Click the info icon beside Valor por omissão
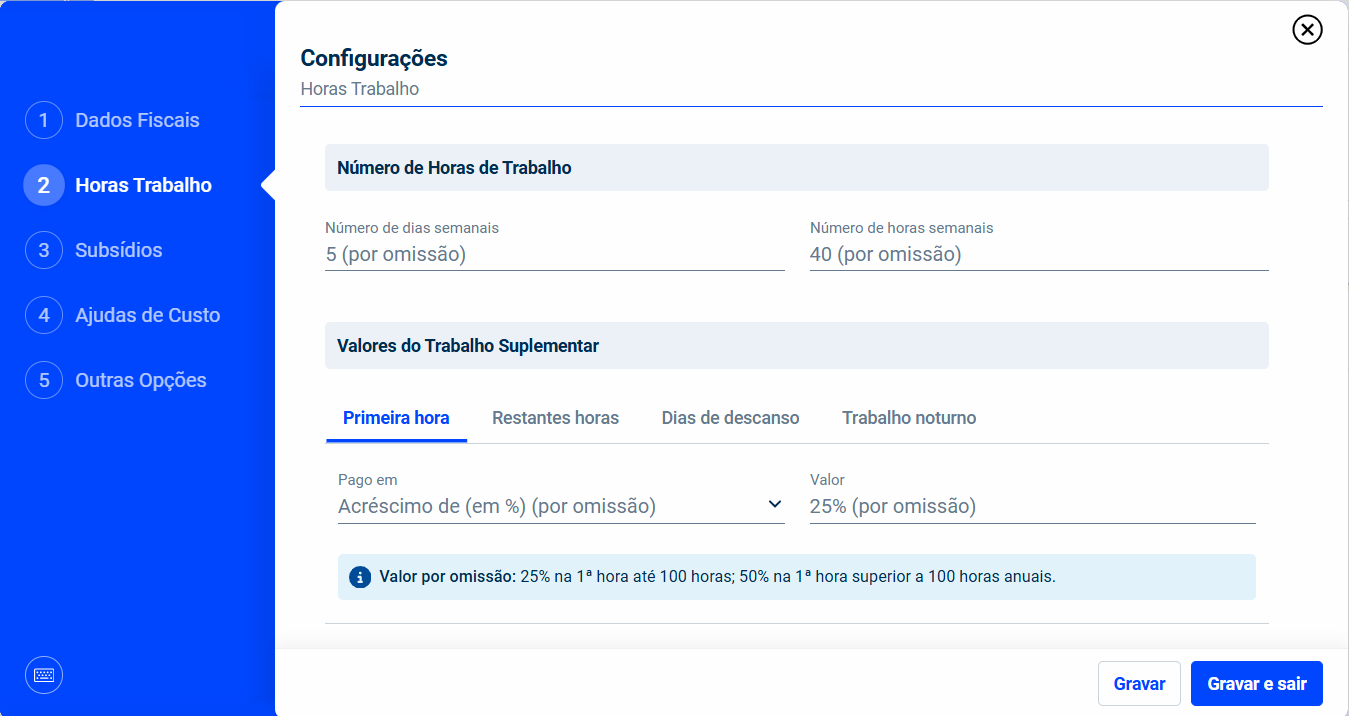 [x=360, y=577]
